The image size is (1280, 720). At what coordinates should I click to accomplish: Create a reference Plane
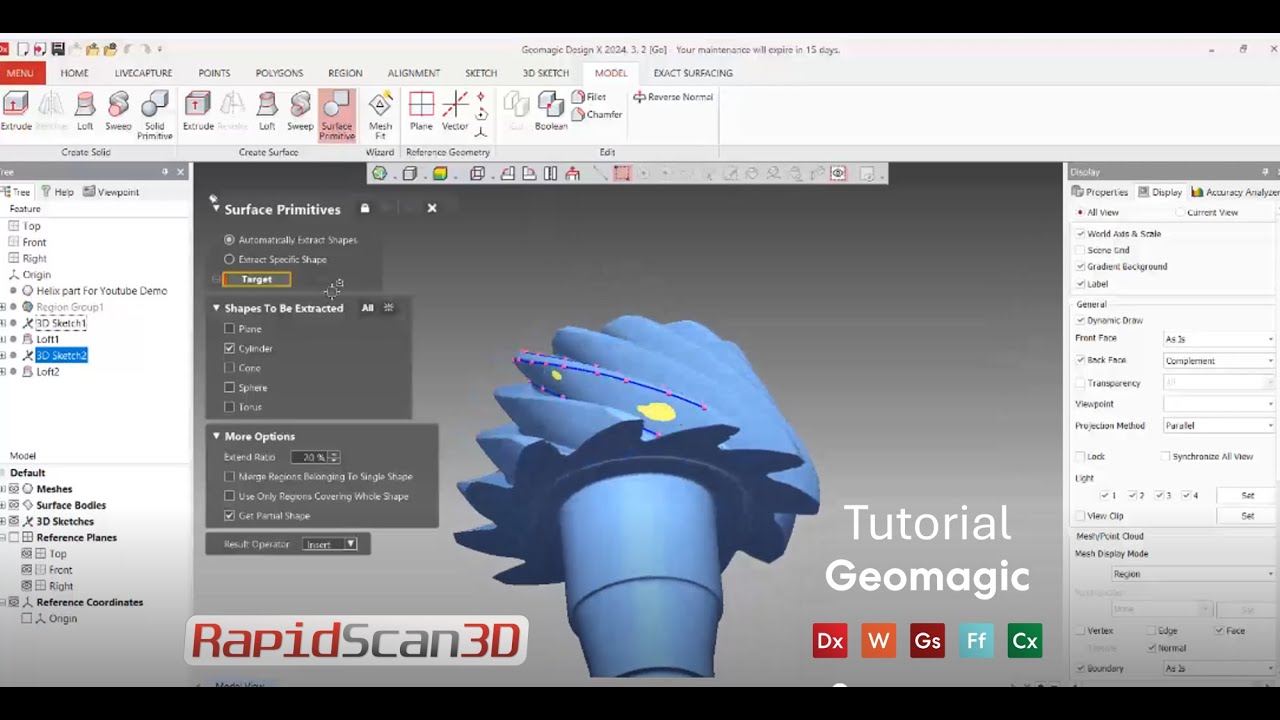[421, 111]
